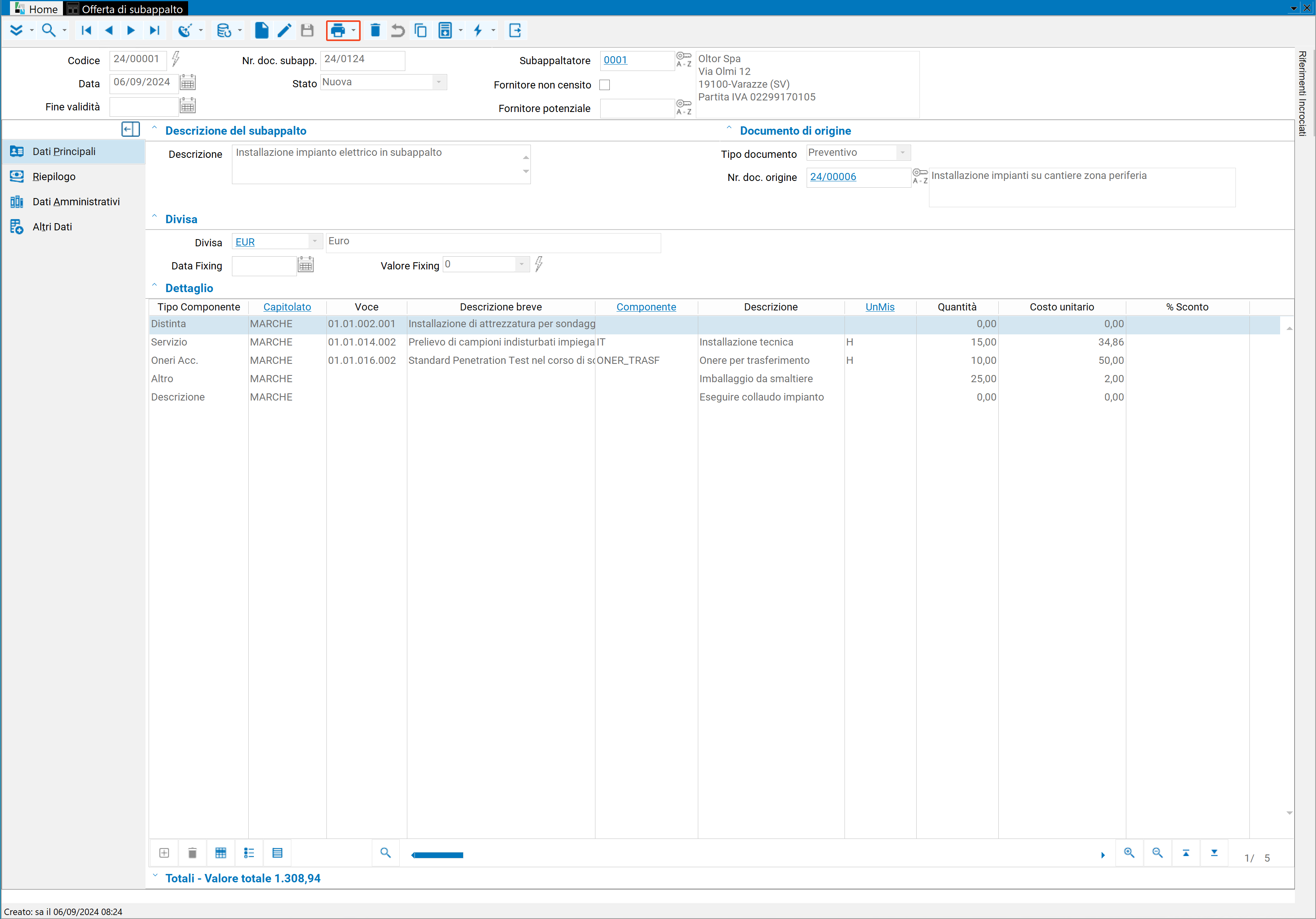
Task: Tick the Fornitore non censito checkbox
Action: [x=605, y=85]
